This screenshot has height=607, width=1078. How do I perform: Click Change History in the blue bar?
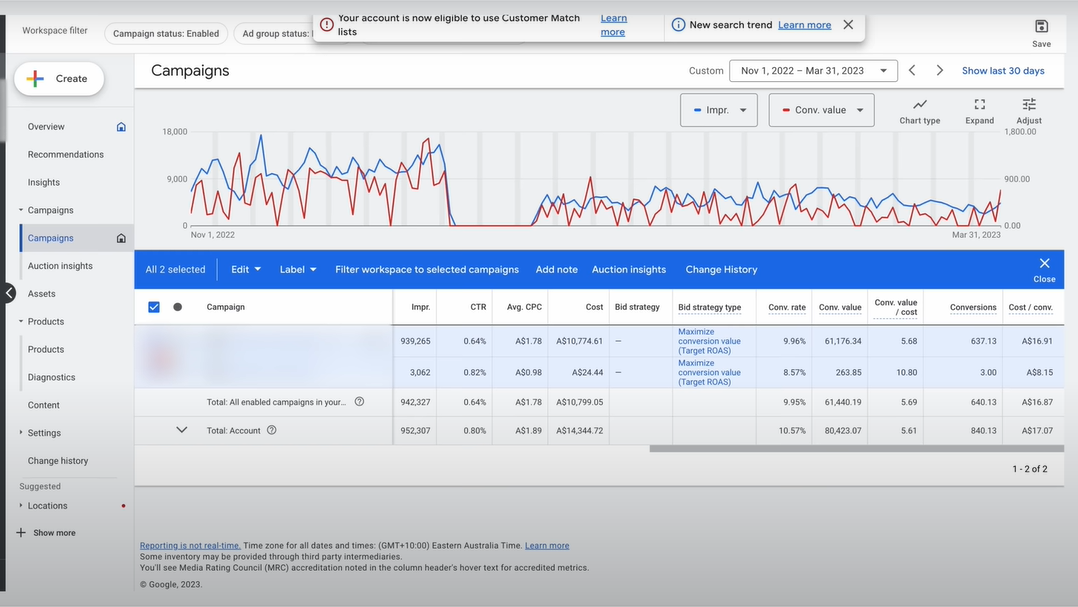coord(721,269)
